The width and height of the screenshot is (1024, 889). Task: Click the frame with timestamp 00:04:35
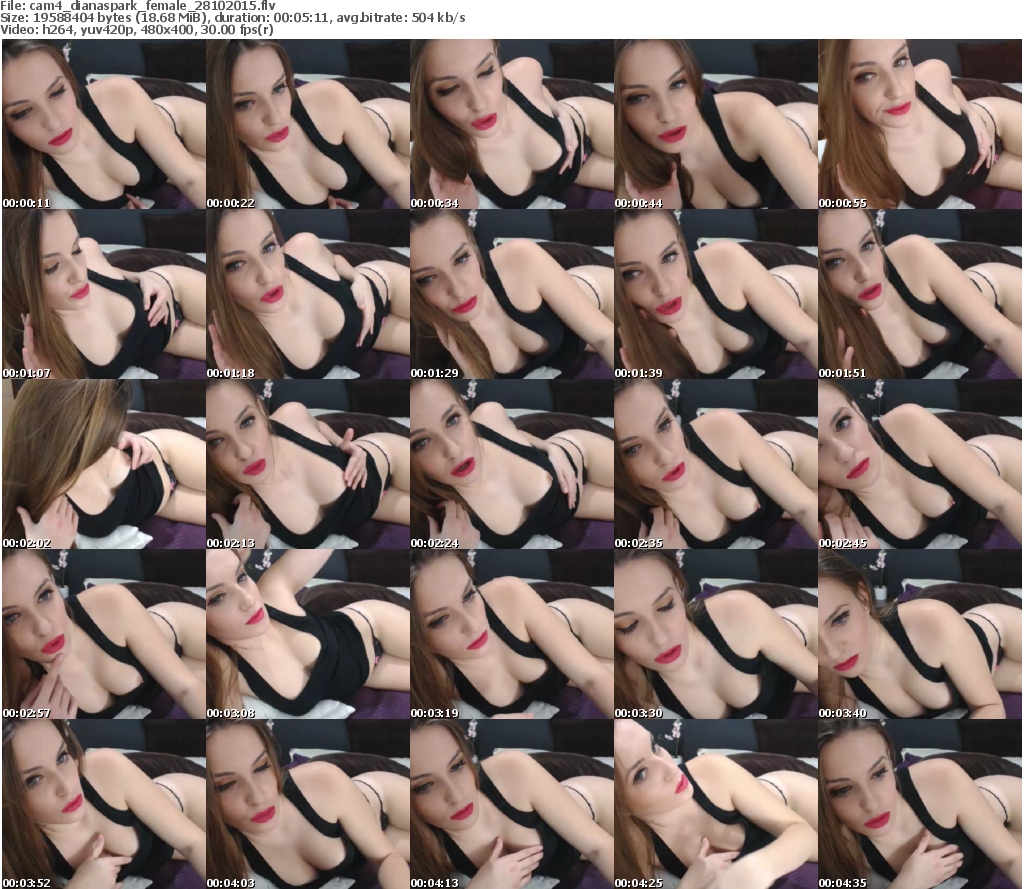click(x=920, y=804)
